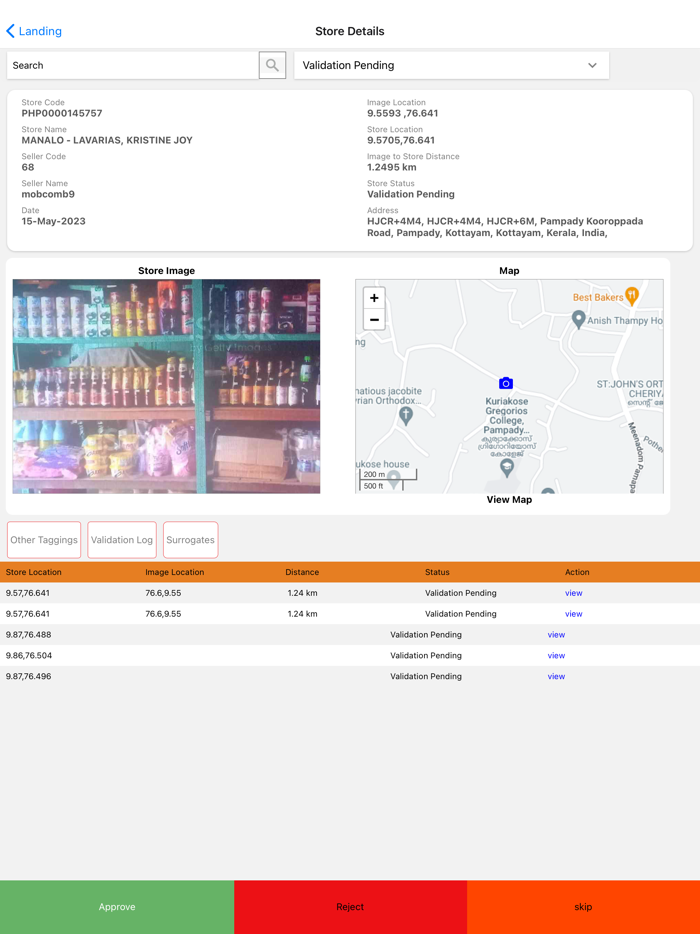Click the Status column header
700x934 pixels.
click(437, 572)
